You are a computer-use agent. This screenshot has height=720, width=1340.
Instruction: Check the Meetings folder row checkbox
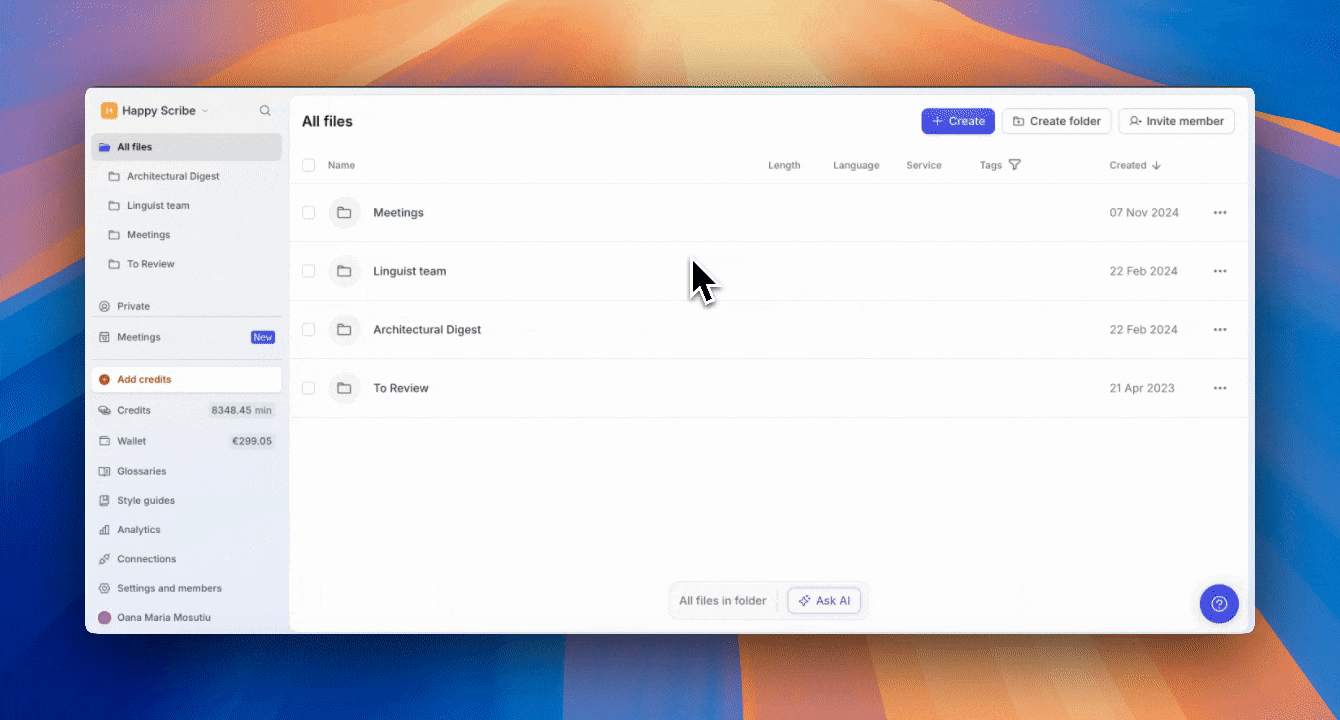point(308,213)
